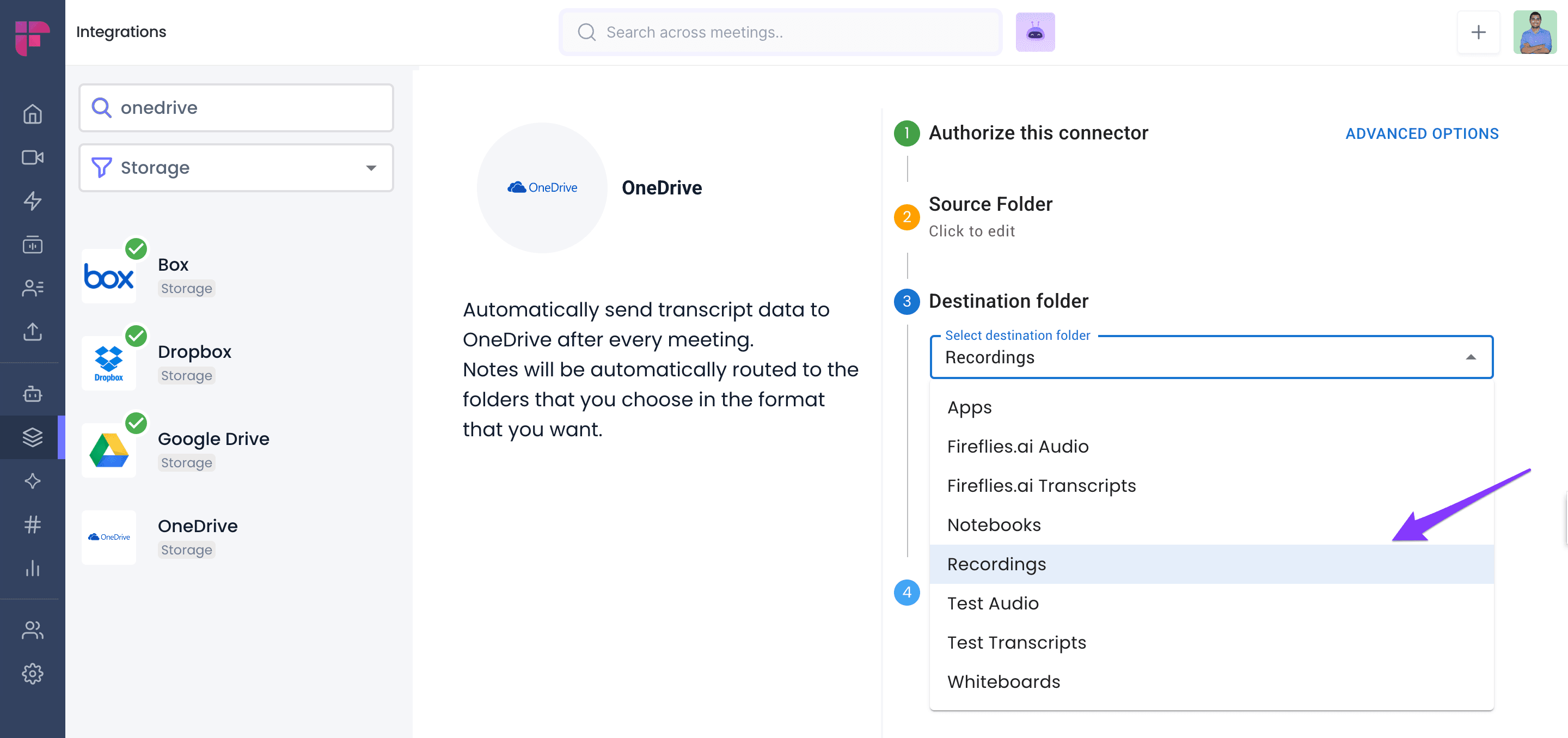Select the Google Drive integration
Image resolution: width=1568 pixels, height=738 pixels.
pyautogui.click(x=213, y=449)
